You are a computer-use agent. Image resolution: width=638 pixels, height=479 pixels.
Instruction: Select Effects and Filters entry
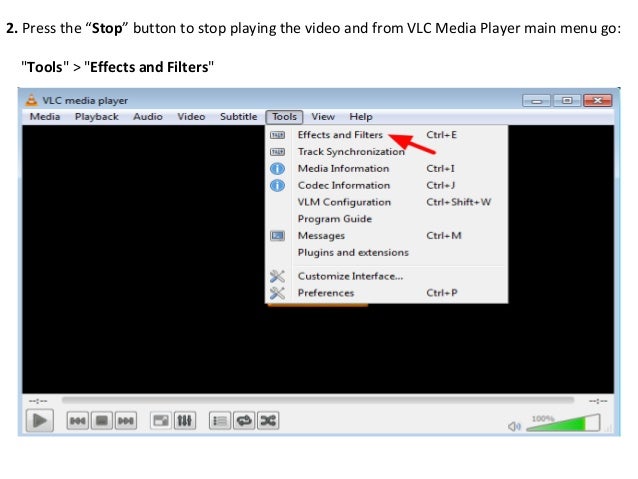[386, 135]
